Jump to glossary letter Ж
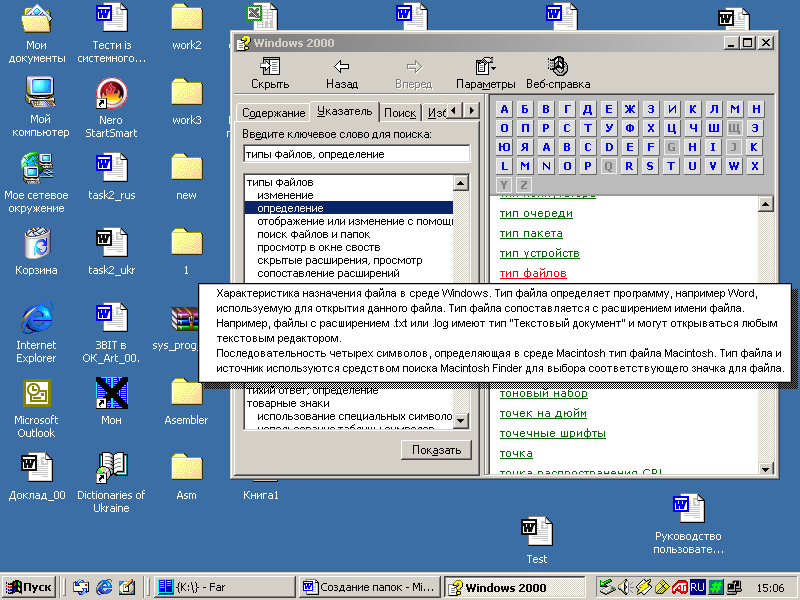Screen dimensions: 800x600 (630, 109)
